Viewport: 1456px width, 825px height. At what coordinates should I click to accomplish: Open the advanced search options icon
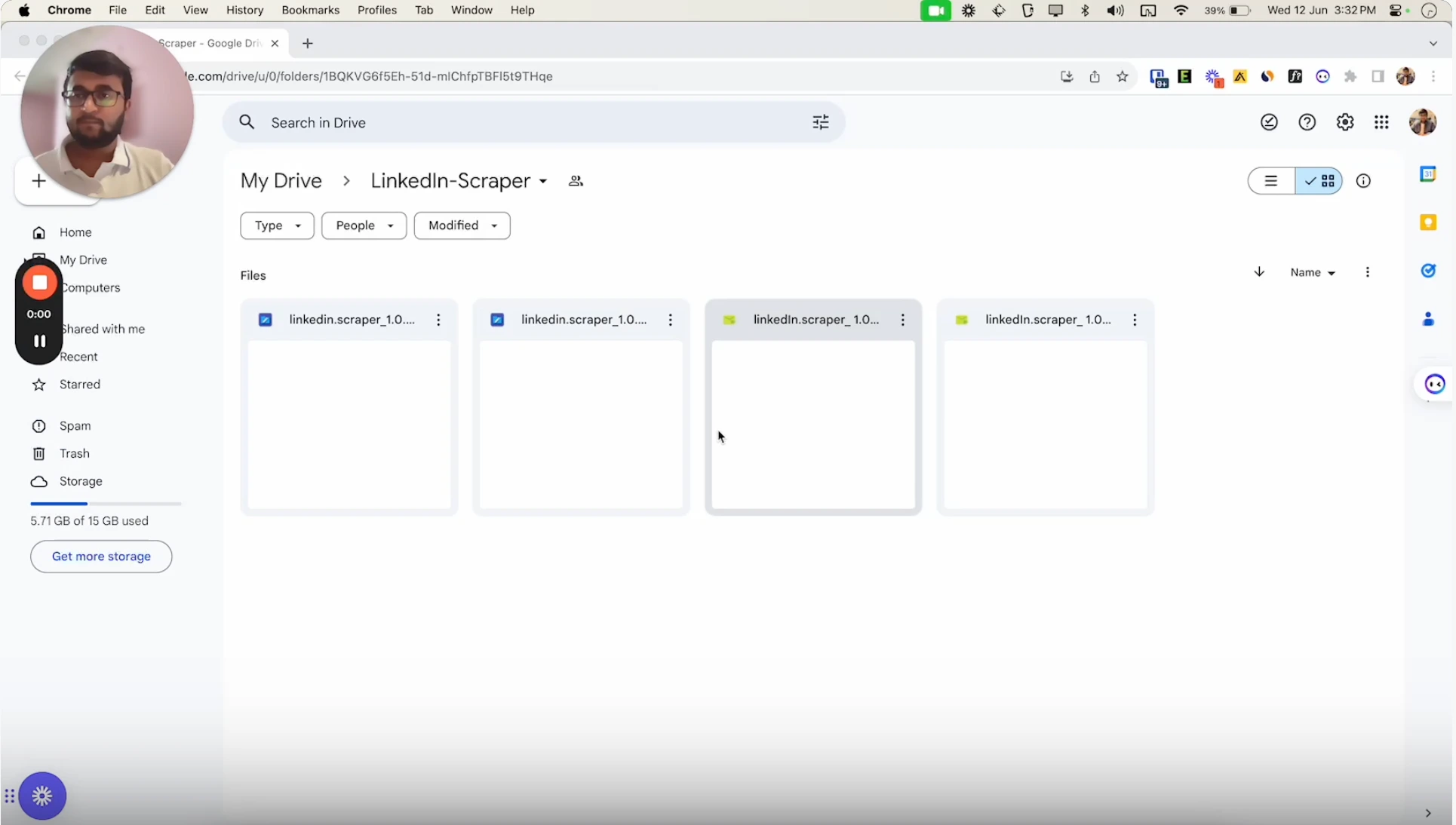click(821, 122)
